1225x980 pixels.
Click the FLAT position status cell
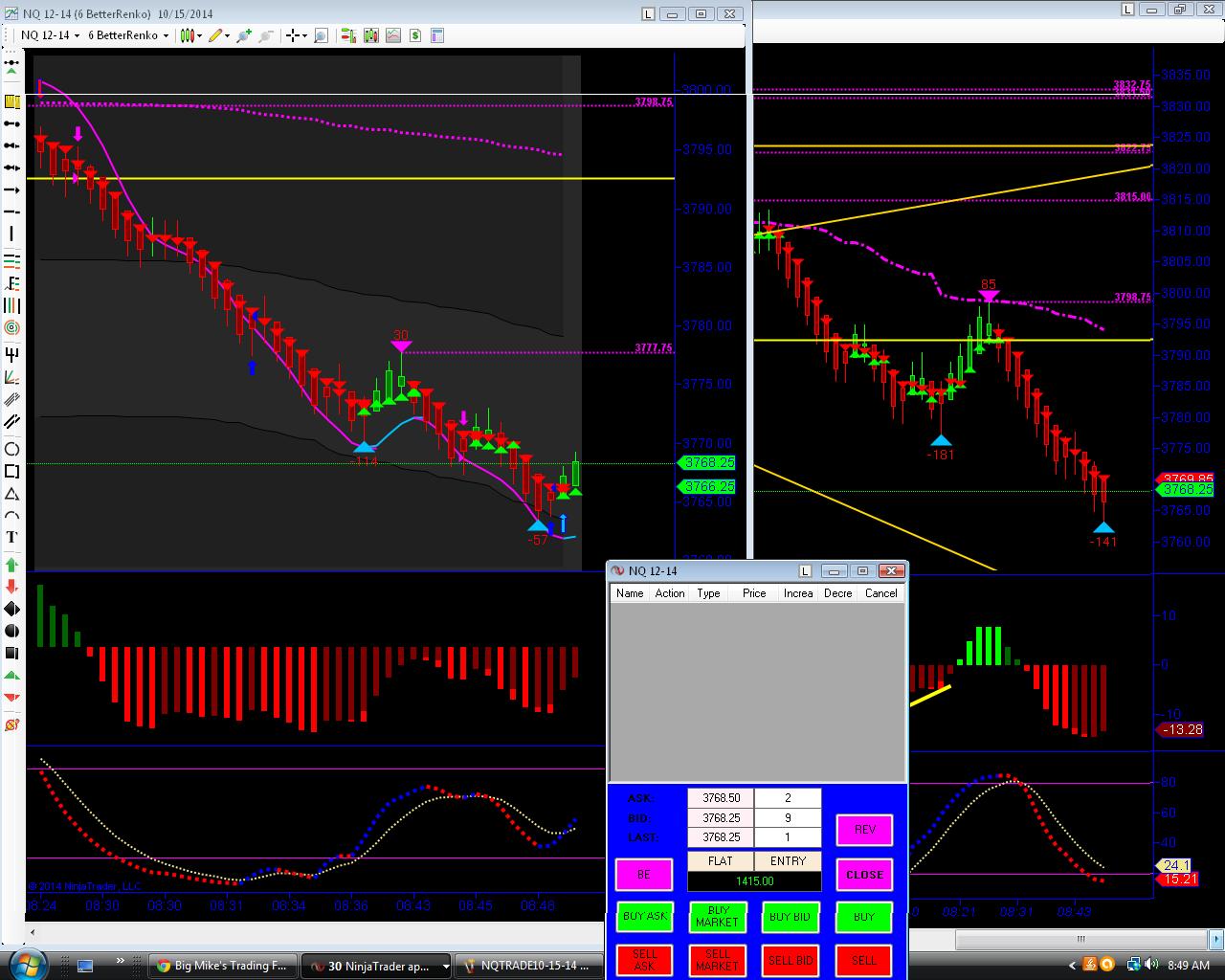(721, 861)
